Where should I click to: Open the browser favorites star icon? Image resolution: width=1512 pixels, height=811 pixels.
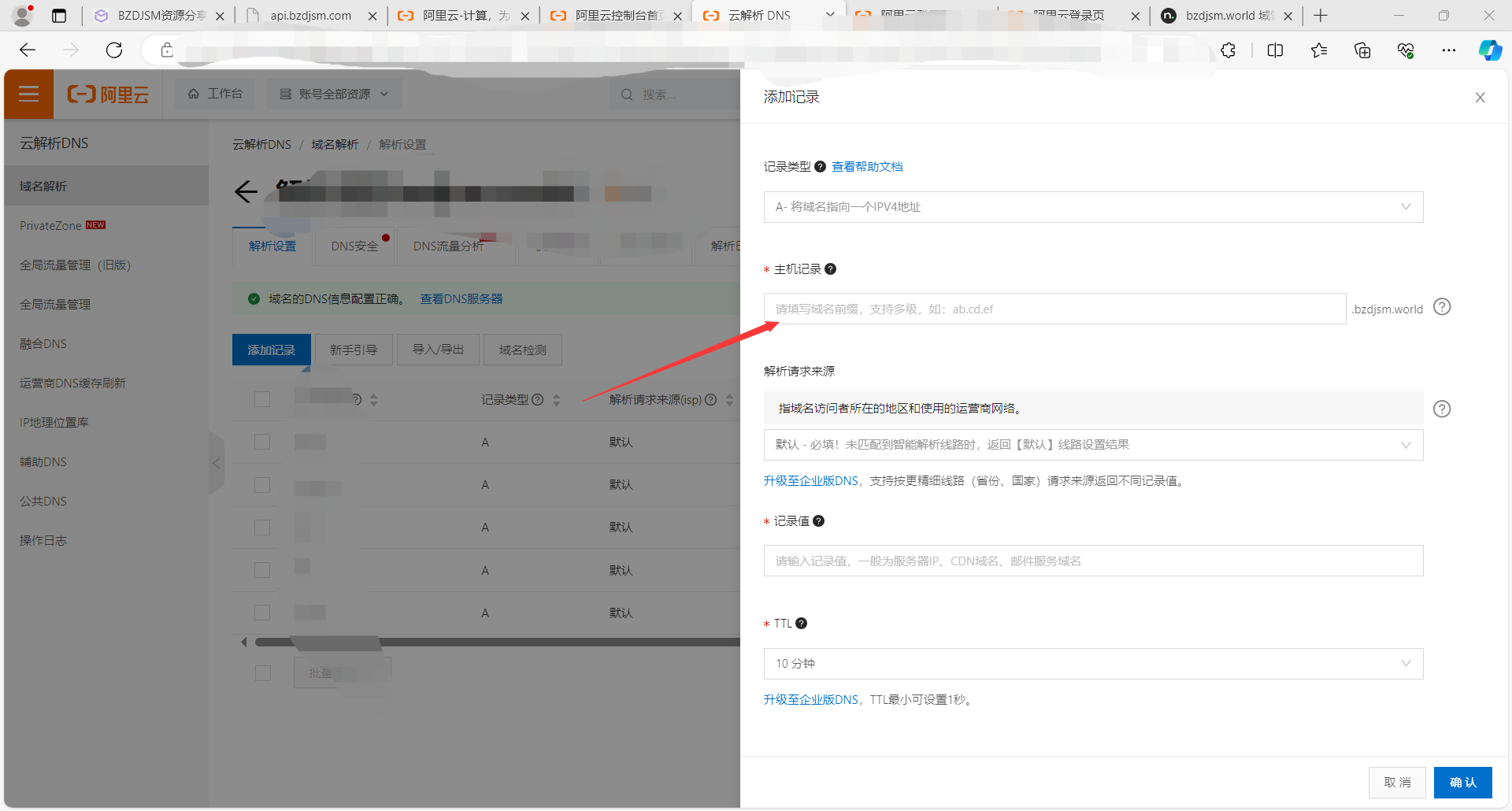(x=1319, y=50)
